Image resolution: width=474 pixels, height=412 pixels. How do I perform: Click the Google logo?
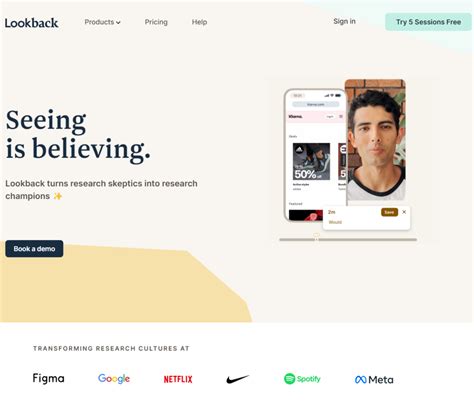point(114,379)
